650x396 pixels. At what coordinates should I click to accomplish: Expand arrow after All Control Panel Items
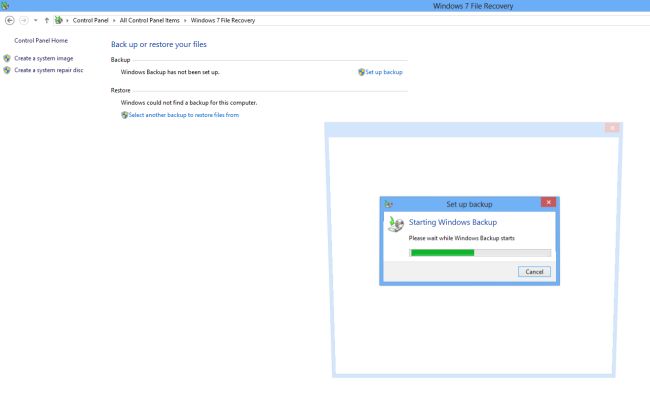[185, 20]
